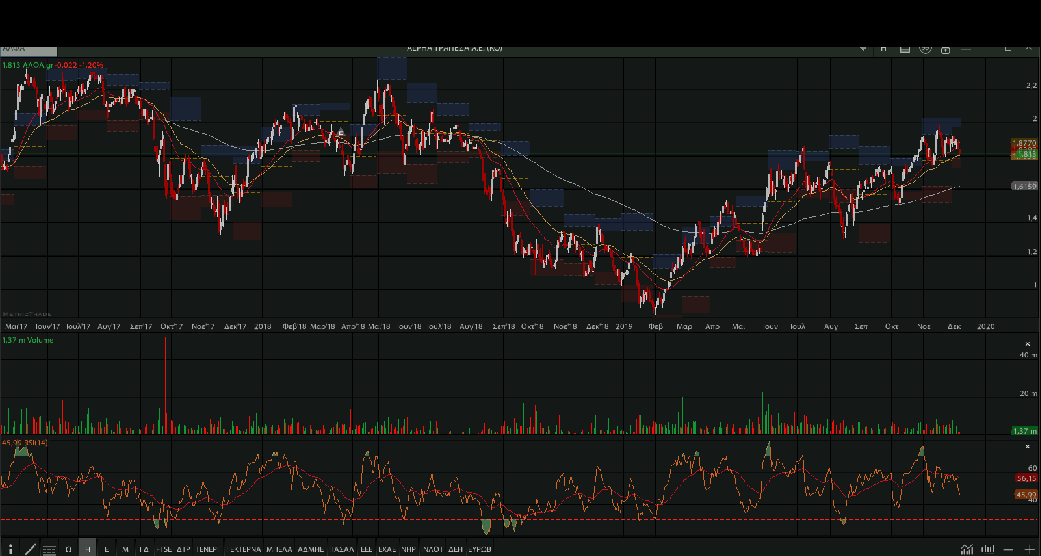This screenshot has width=1041, height=556.
Task: Open the indicators chart icon
Action: [x=966, y=549]
